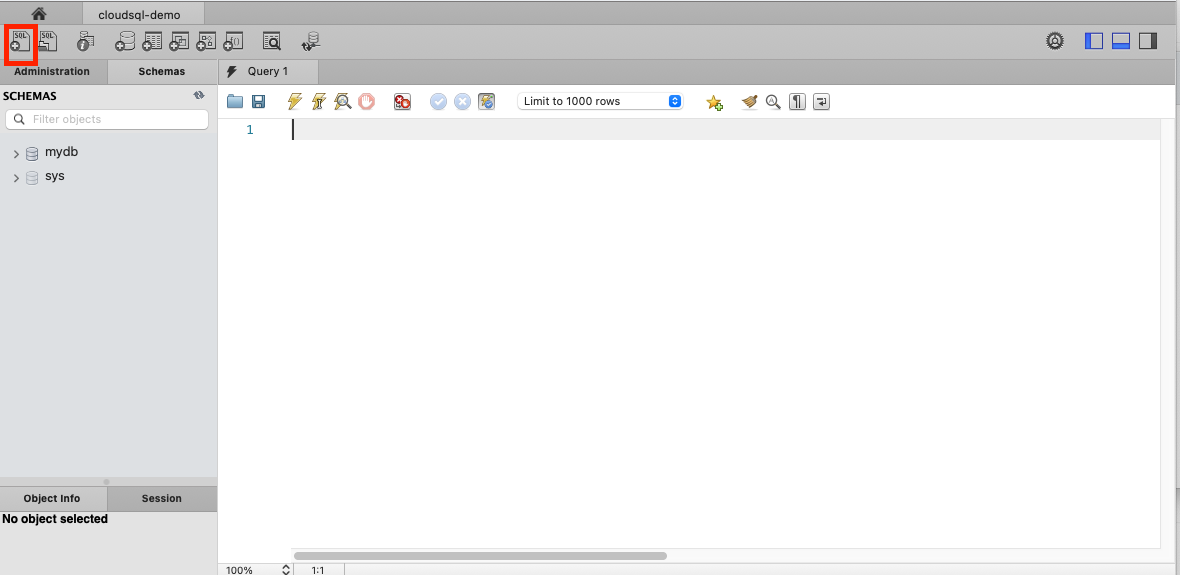Stop the executing query
This screenshot has width=1180, height=575.
(x=366, y=102)
